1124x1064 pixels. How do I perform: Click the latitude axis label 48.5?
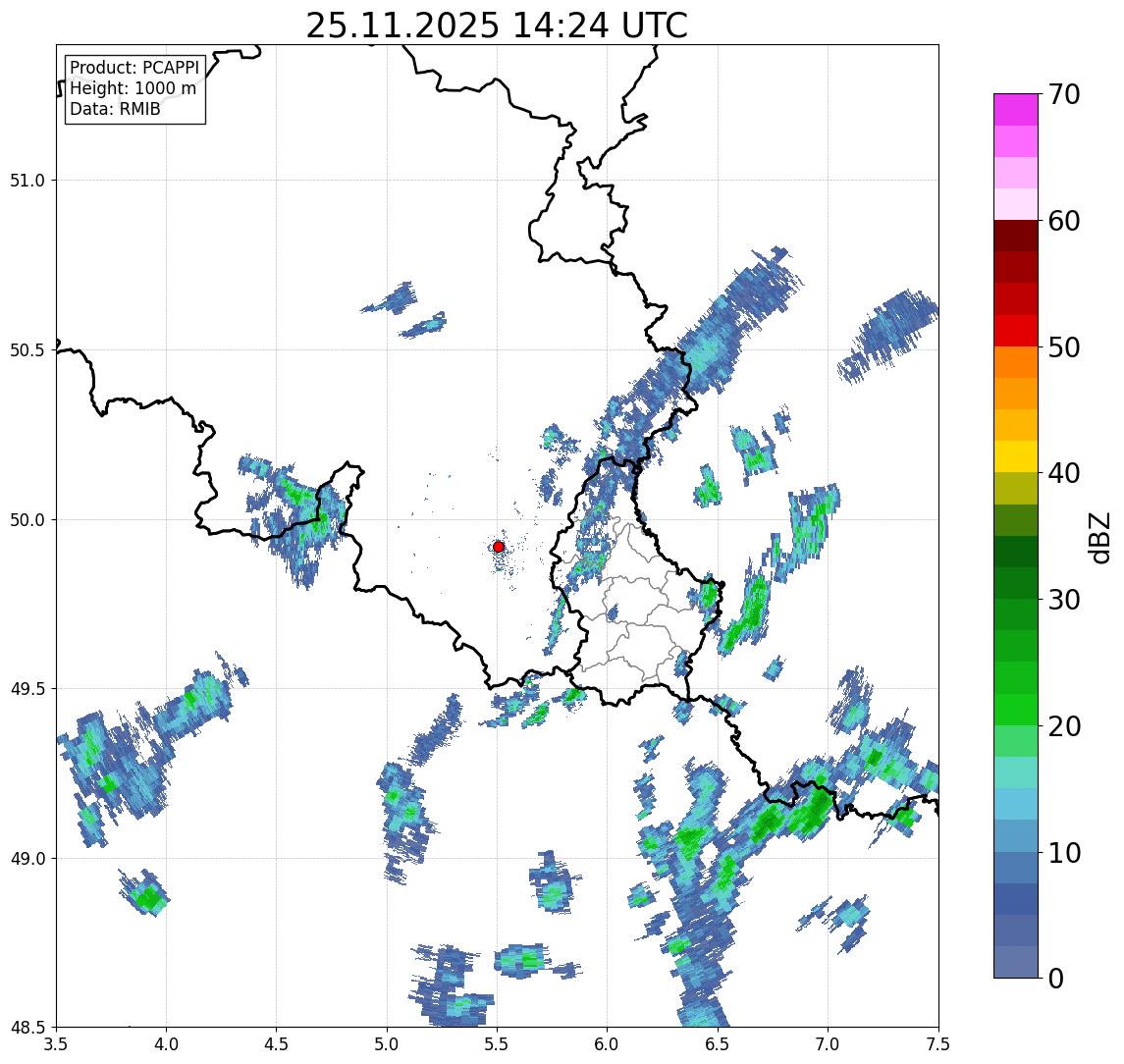27,1028
